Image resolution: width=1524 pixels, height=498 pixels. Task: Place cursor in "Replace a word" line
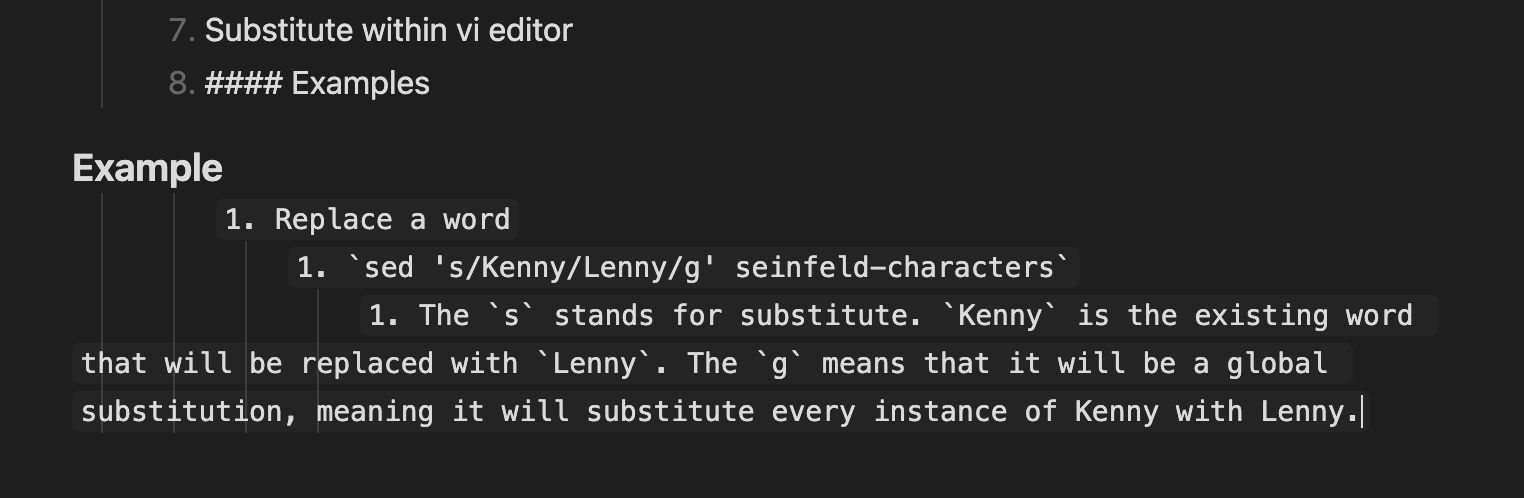(x=392, y=220)
